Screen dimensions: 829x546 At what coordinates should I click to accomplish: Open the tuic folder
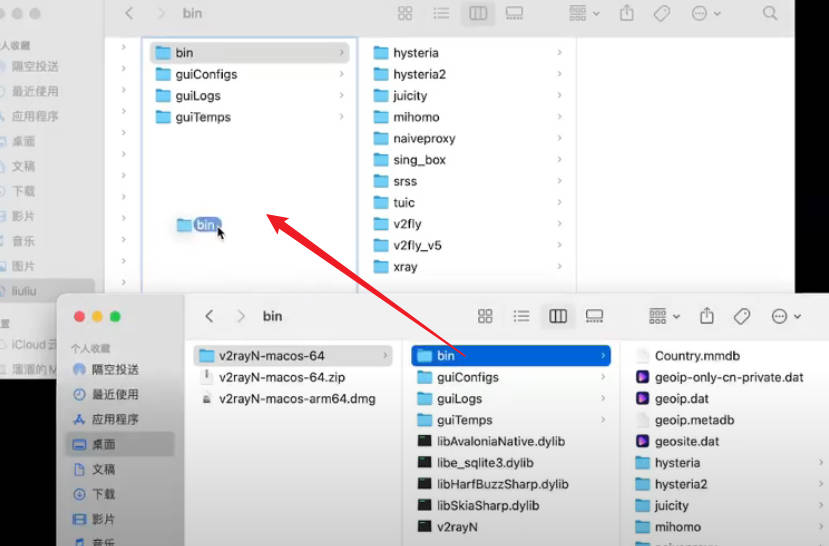tap(467, 203)
